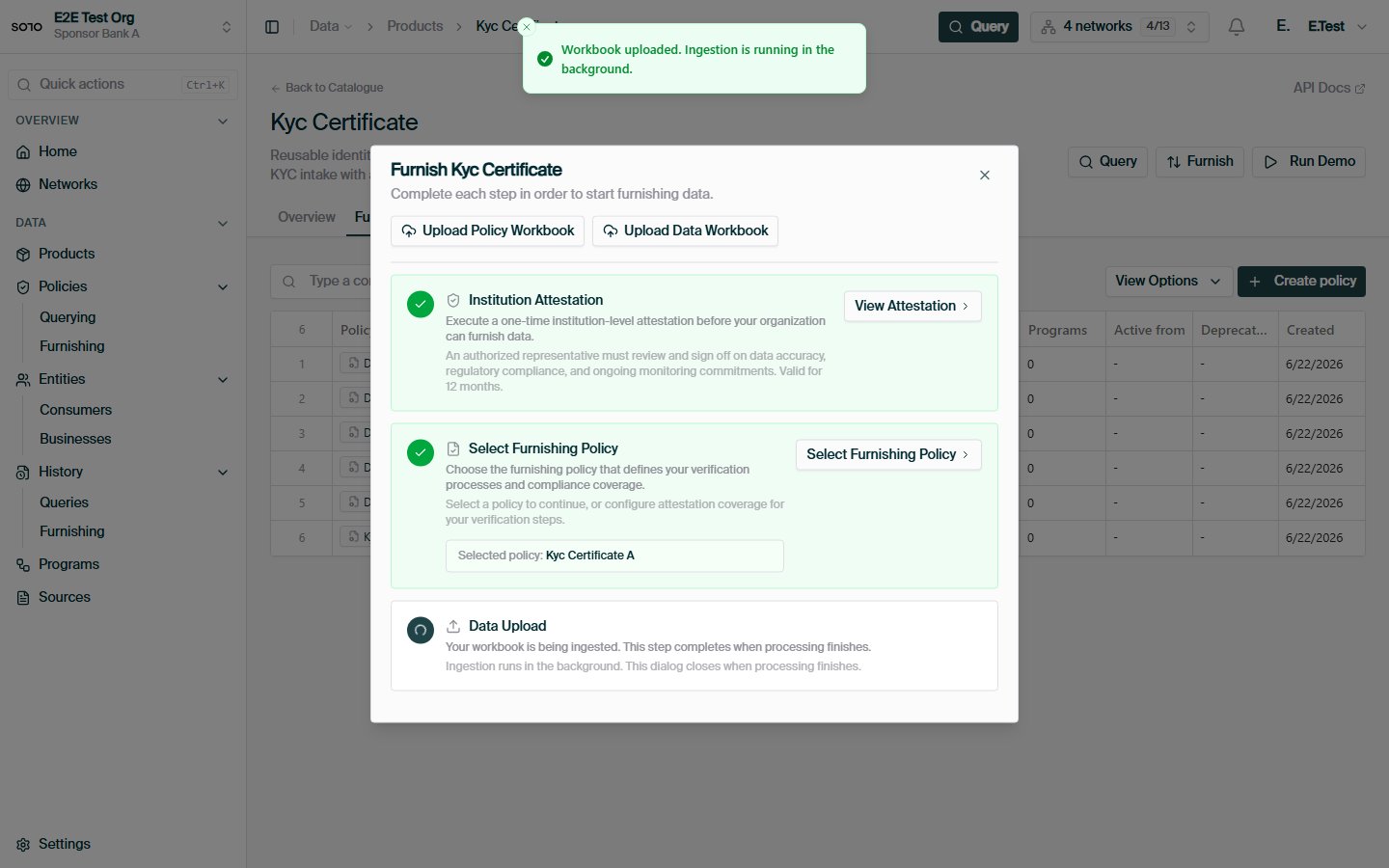Viewport: 1389px width, 868px height.
Task: Open Queries under History
Action: tap(64, 502)
